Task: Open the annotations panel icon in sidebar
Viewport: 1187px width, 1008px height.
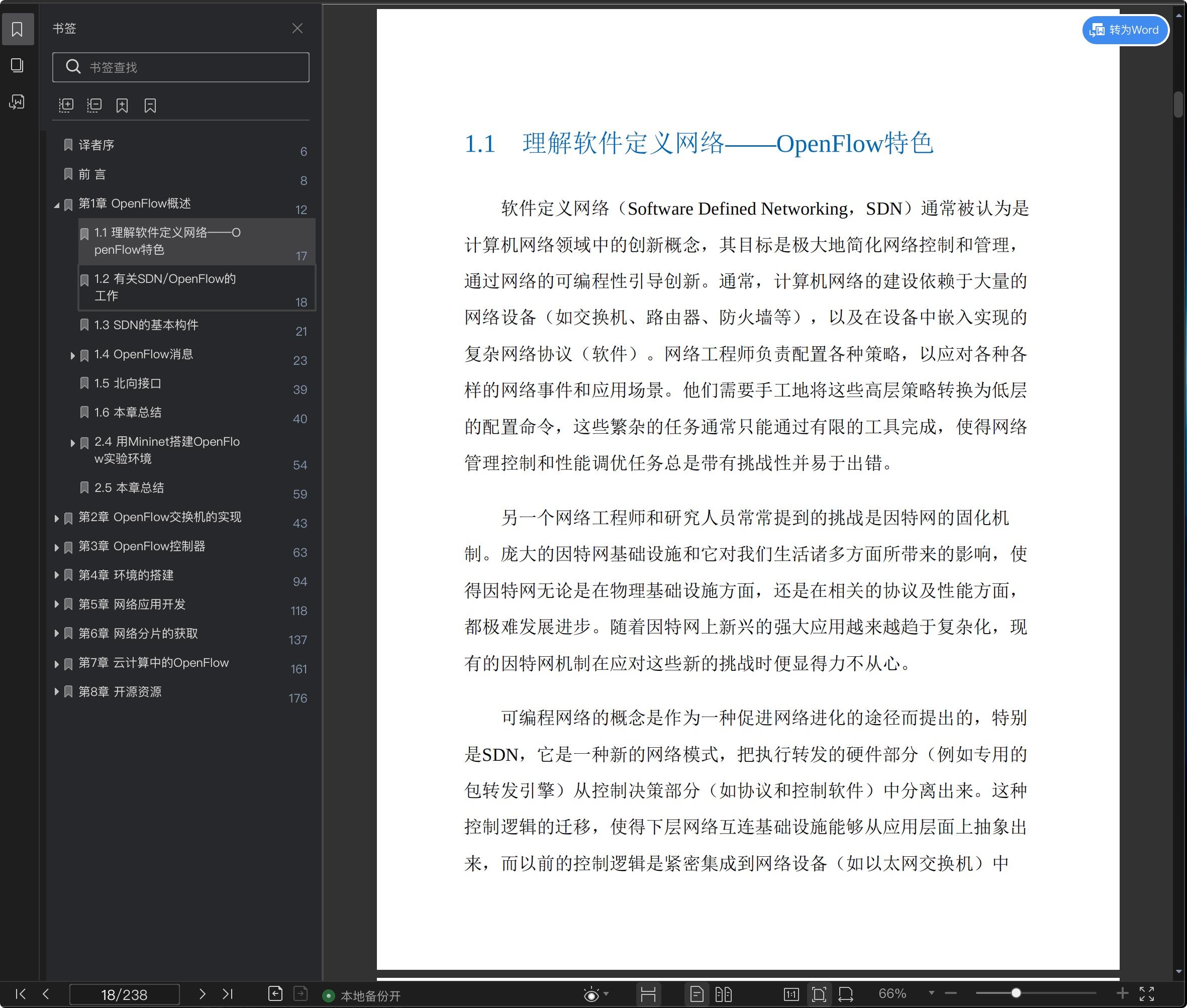Action: (x=17, y=102)
